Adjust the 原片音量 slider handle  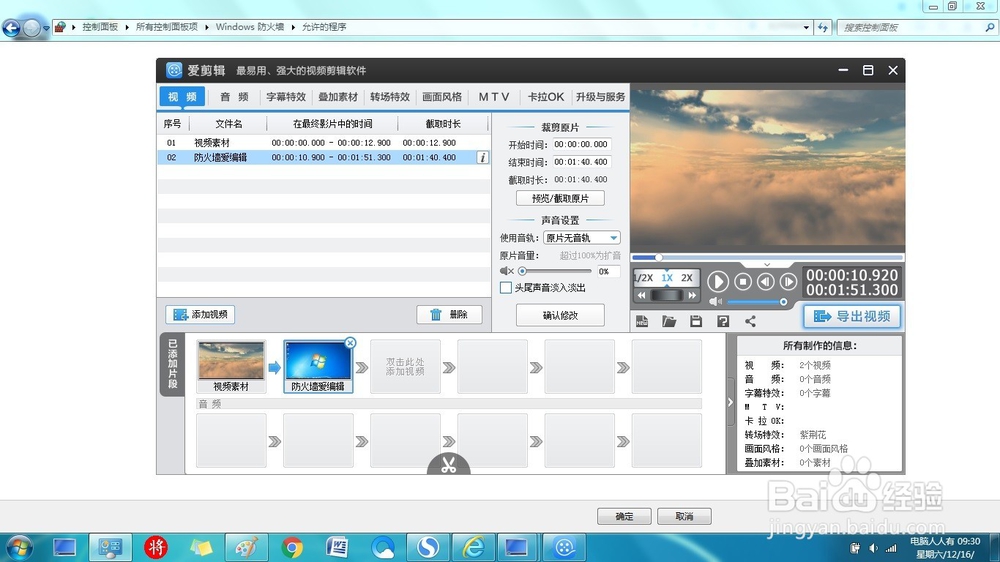tap(522, 271)
